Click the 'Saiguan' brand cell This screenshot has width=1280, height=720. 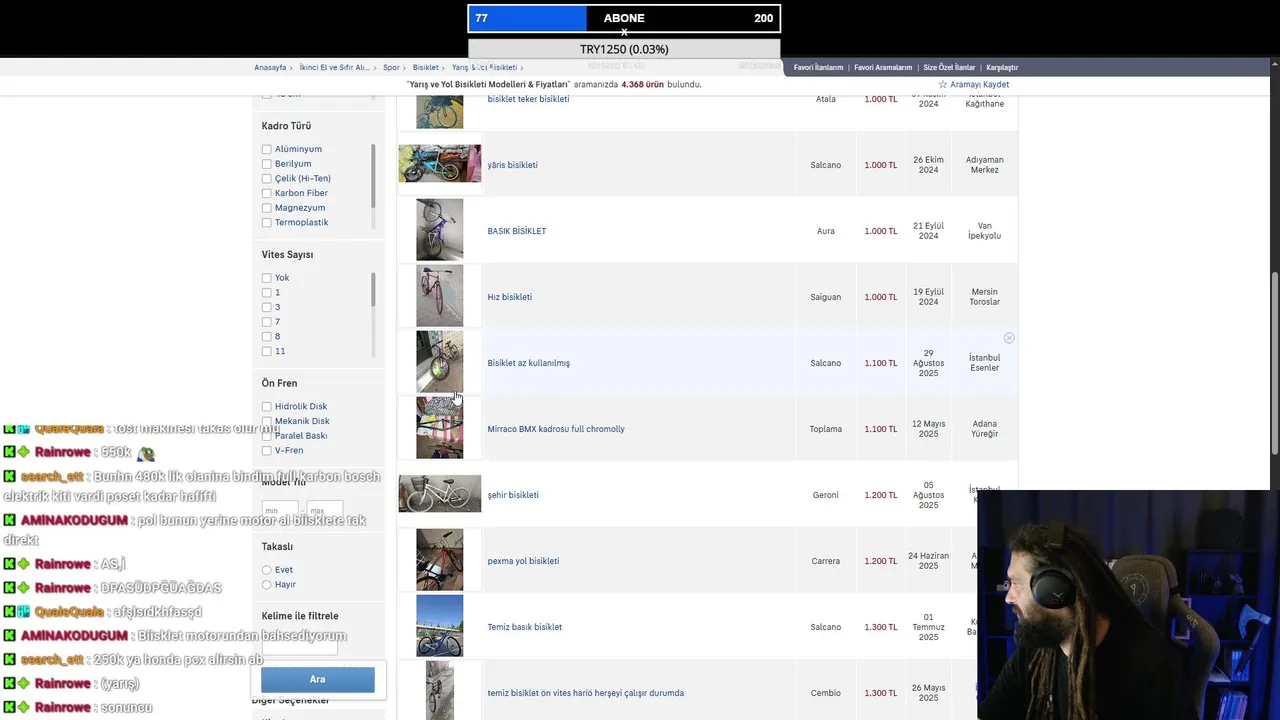point(825,297)
